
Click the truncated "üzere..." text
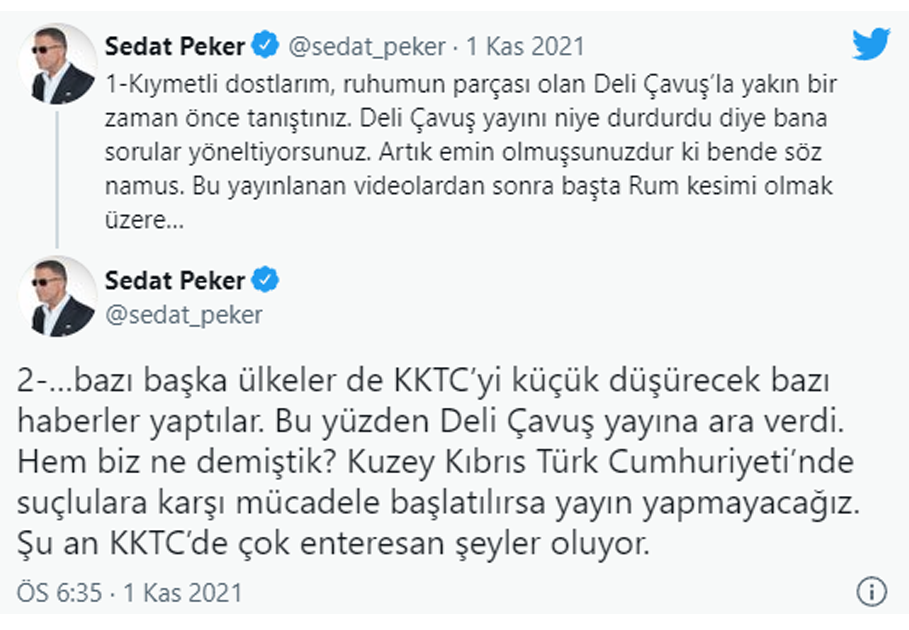(144, 220)
